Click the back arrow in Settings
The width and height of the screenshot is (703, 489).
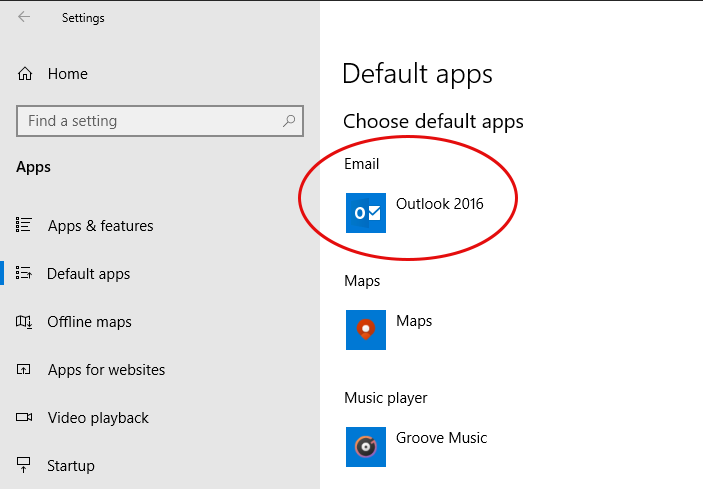(24, 17)
